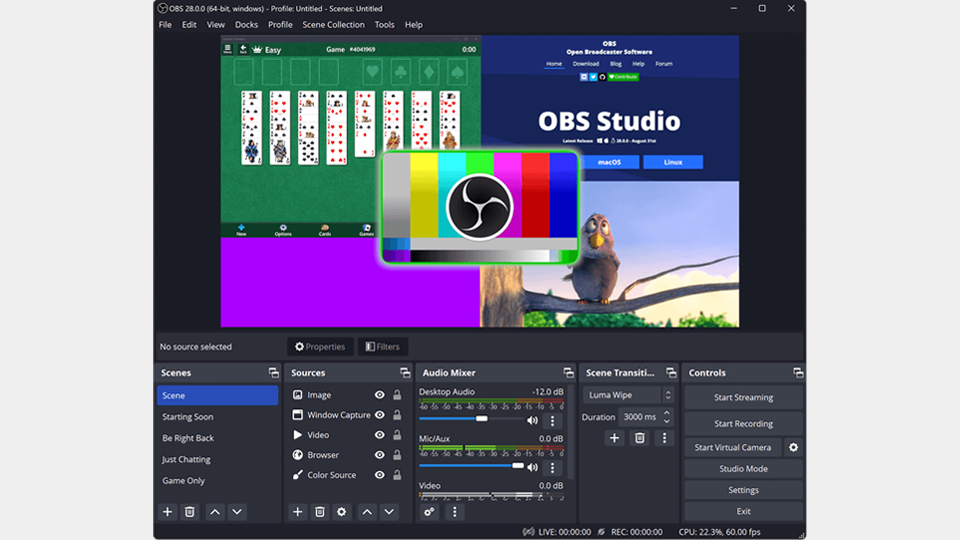
Task: Click Start Virtual Camera
Action: coord(733,448)
